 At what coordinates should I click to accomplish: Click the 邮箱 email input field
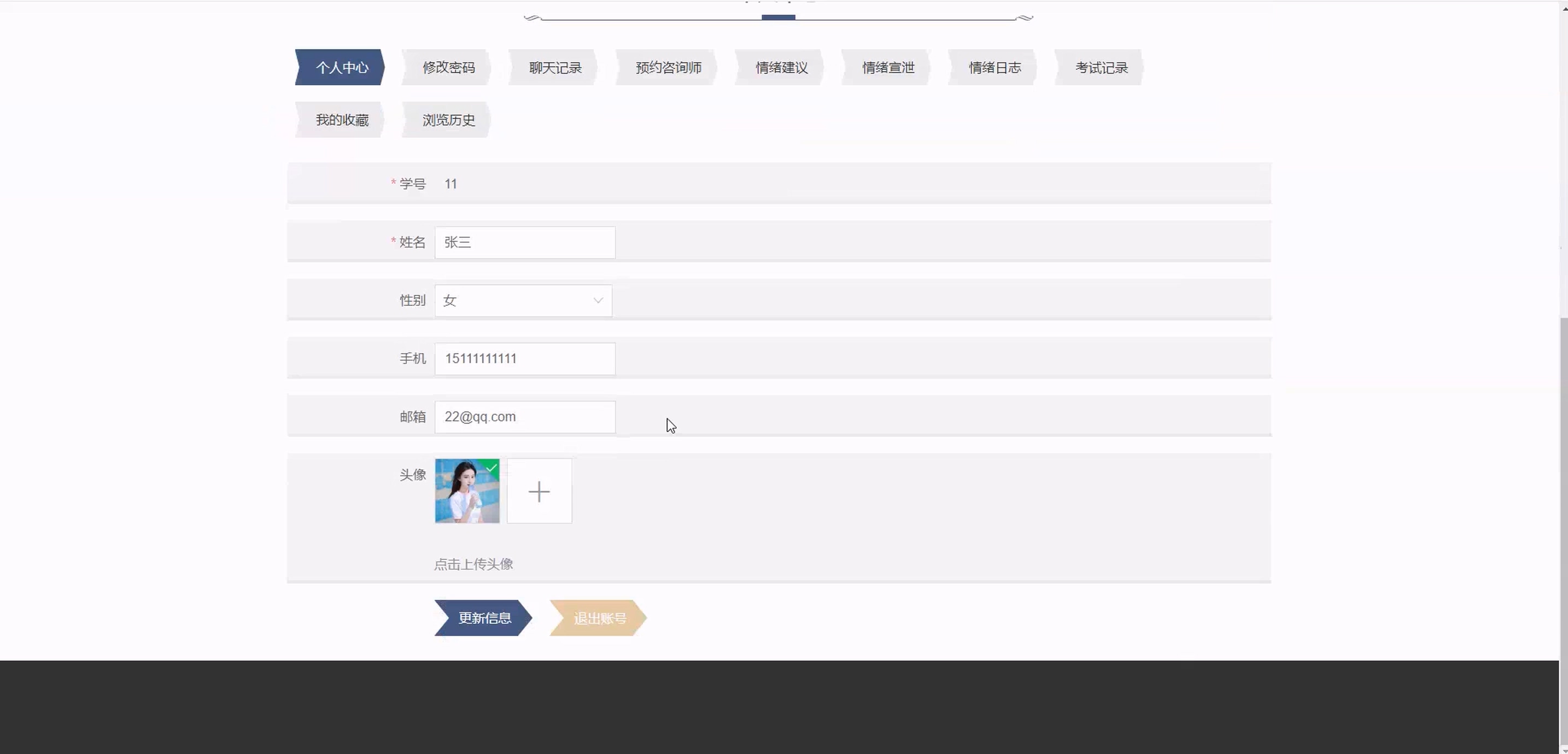click(x=524, y=417)
